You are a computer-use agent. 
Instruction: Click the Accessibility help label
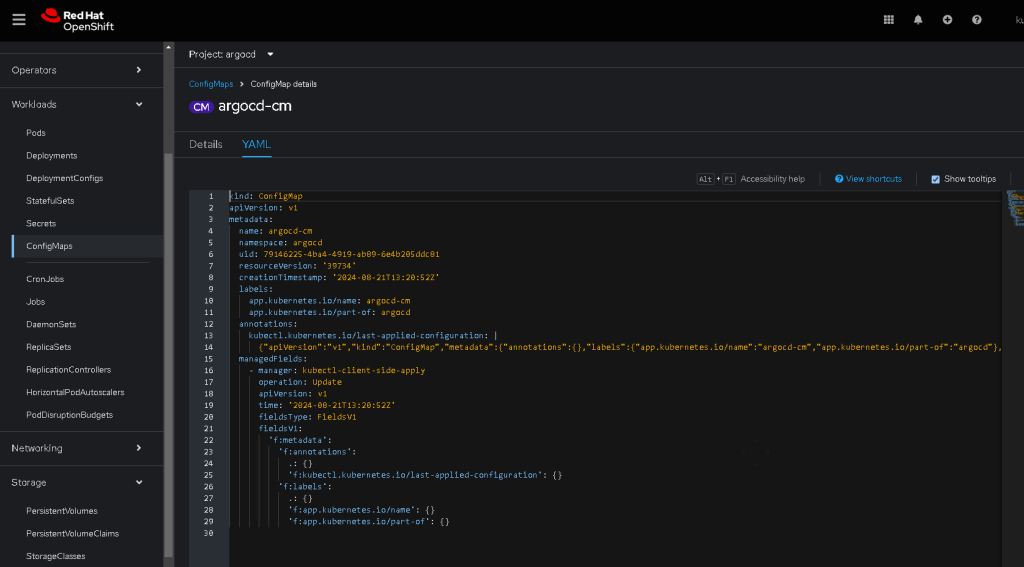click(x=773, y=179)
